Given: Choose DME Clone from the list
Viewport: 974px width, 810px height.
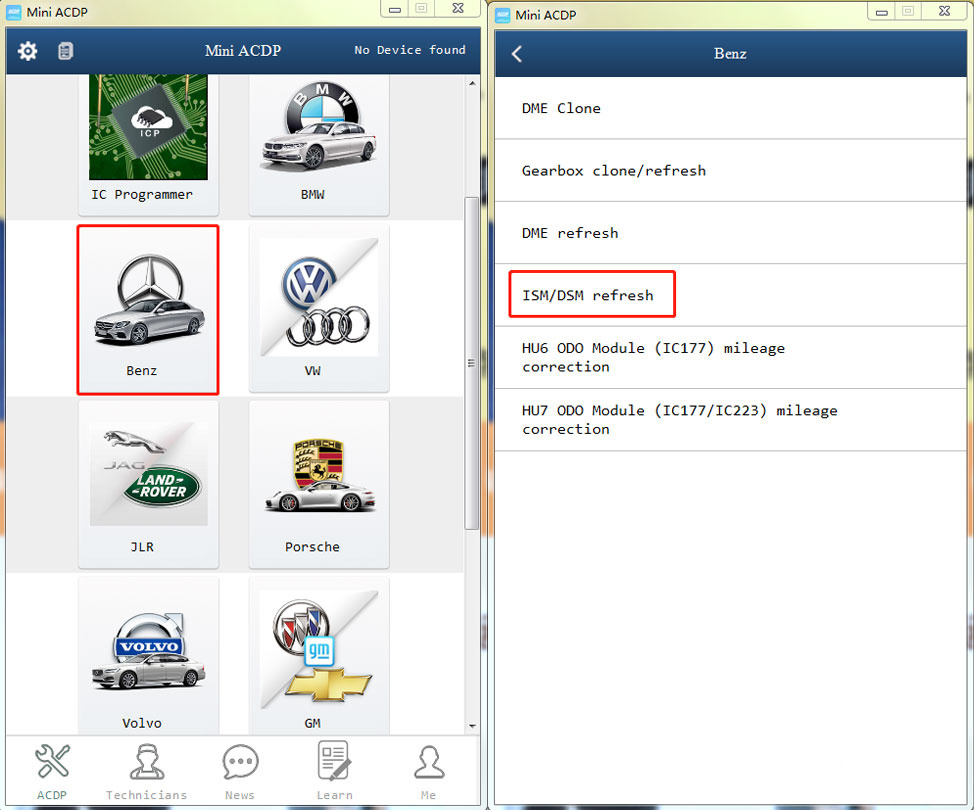Looking at the screenshot, I should 561,108.
